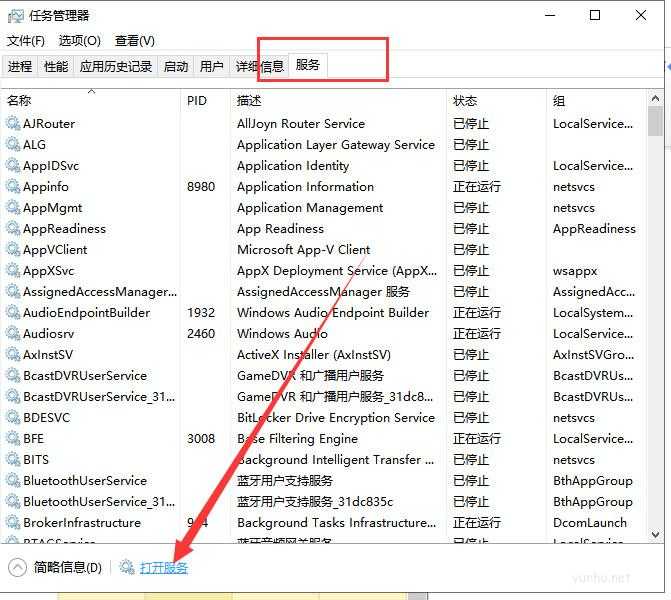Select the AppVClient service icon
Image resolution: width=671 pixels, height=600 pixels.
point(13,250)
